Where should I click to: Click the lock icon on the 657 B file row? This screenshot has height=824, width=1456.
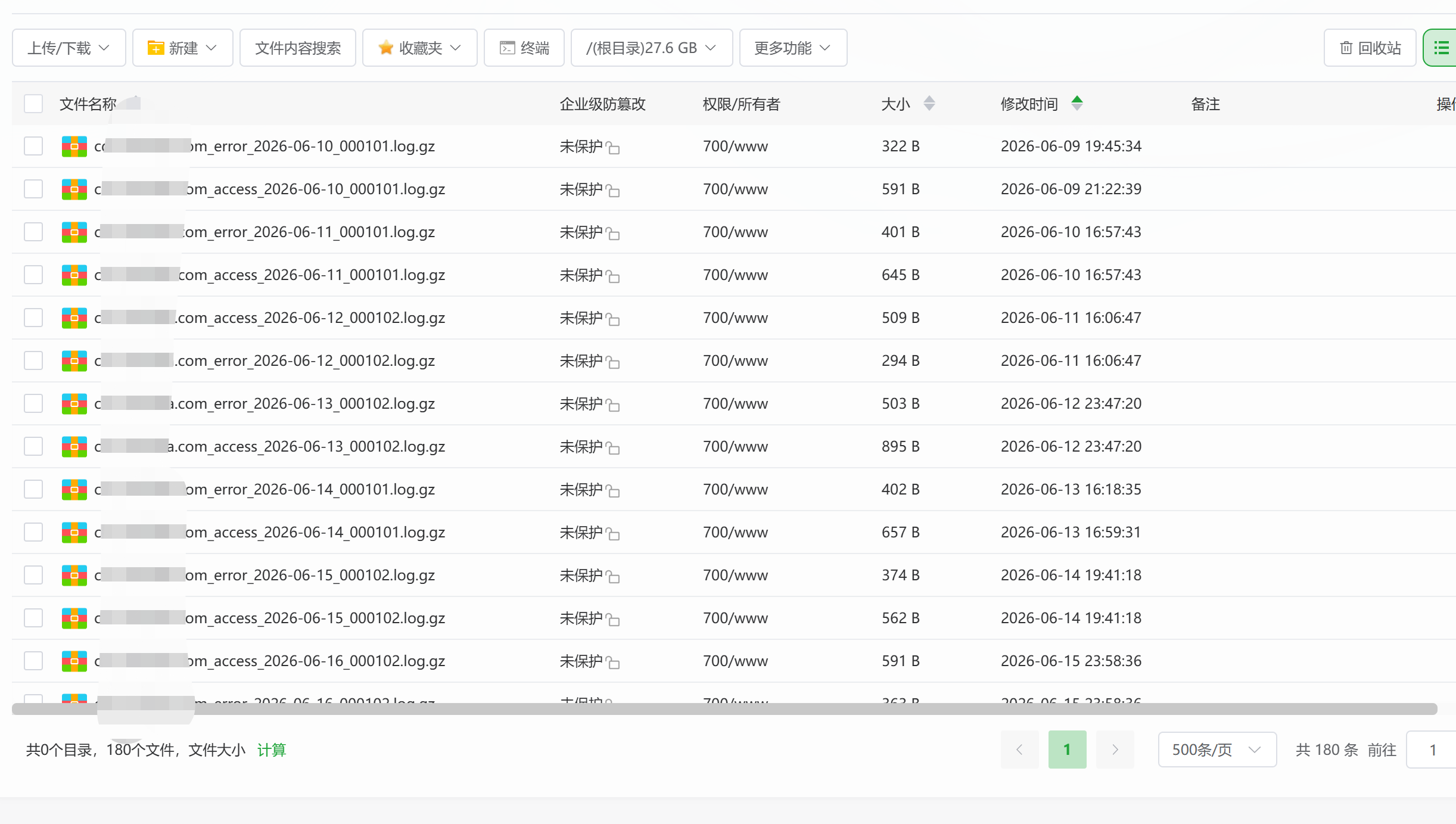(x=613, y=534)
